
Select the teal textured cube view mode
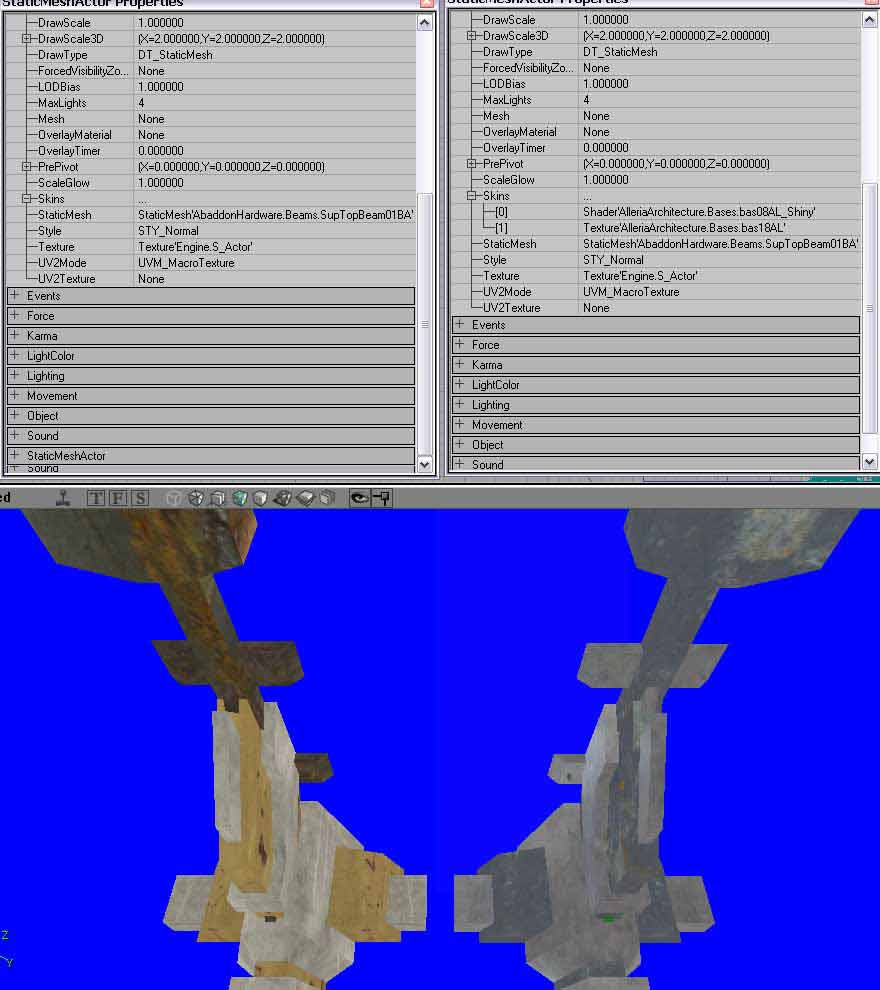(x=239, y=498)
